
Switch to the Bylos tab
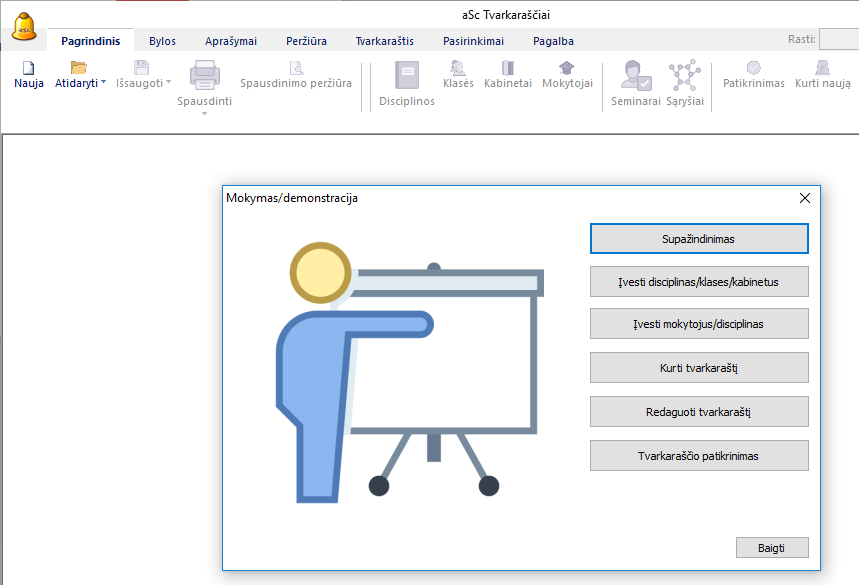click(x=162, y=41)
